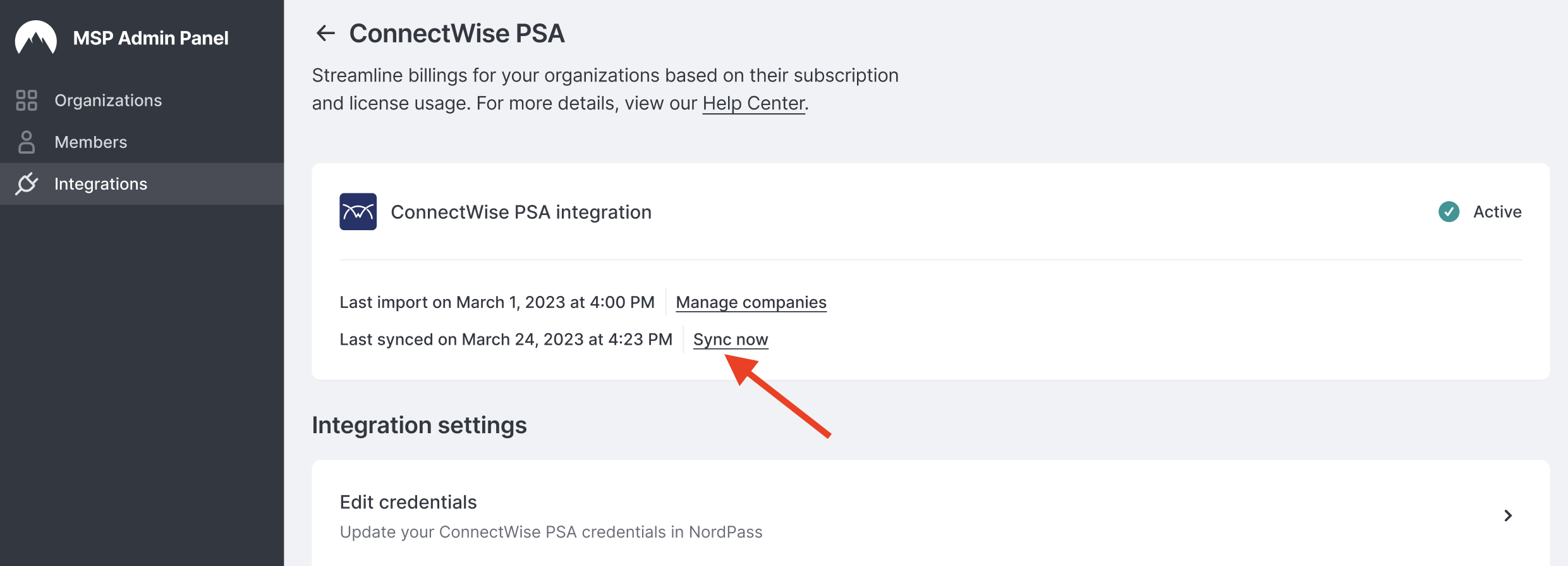This screenshot has height=566, width=1568.
Task: Select Integrations in the sidebar
Action: click(x=142, y=184)
